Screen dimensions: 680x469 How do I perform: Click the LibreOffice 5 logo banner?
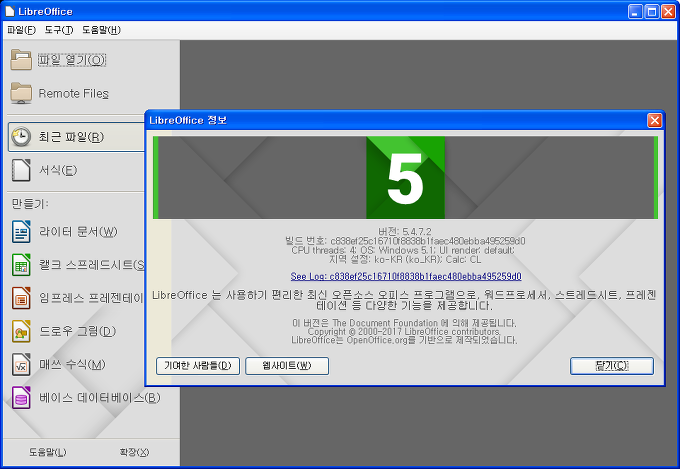[405, 177]
